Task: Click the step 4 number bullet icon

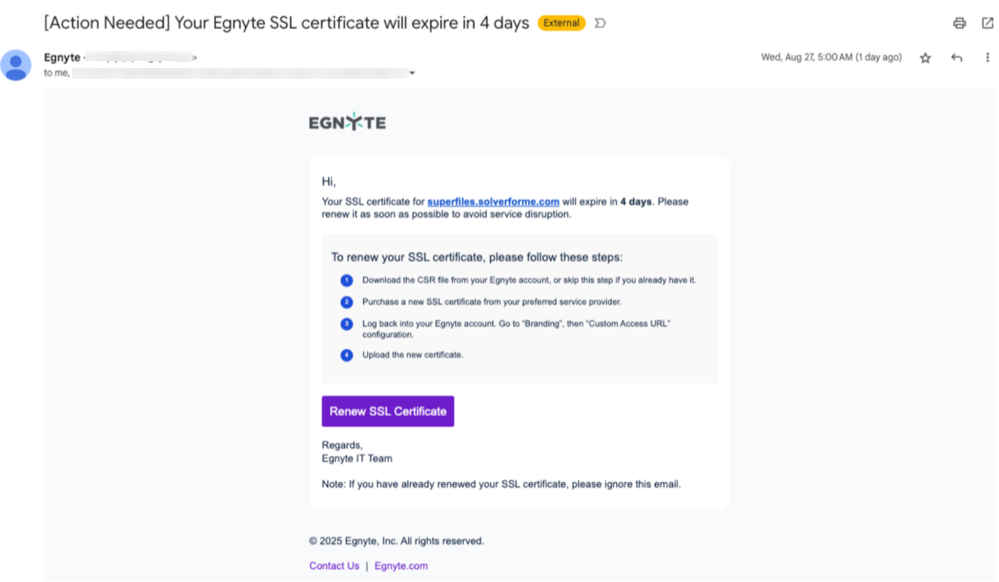Action: coord(346,355)
